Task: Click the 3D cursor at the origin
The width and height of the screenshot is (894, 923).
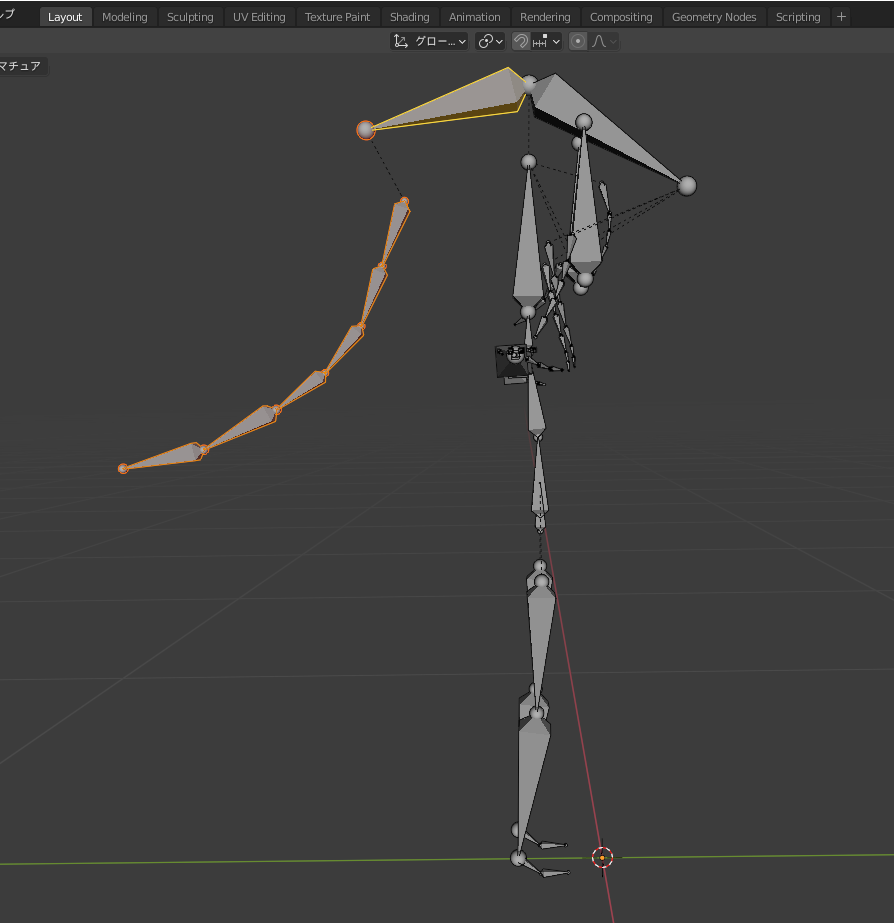Action: coord(602,858)
